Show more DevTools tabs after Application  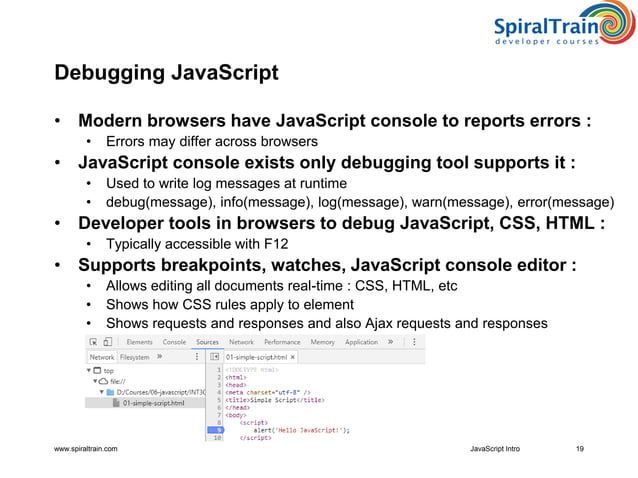391,342
